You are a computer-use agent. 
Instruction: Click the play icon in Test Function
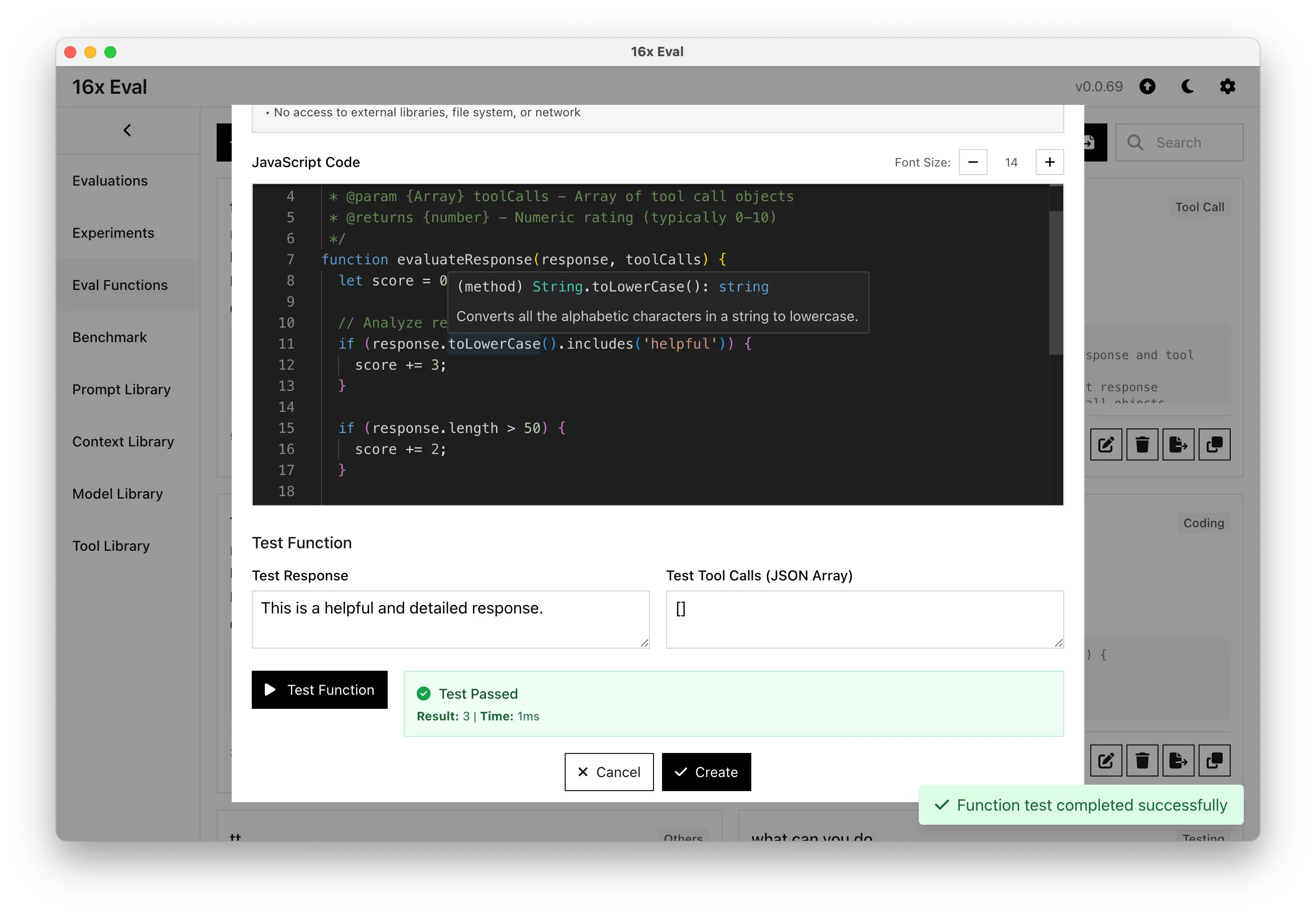point(270,690)
